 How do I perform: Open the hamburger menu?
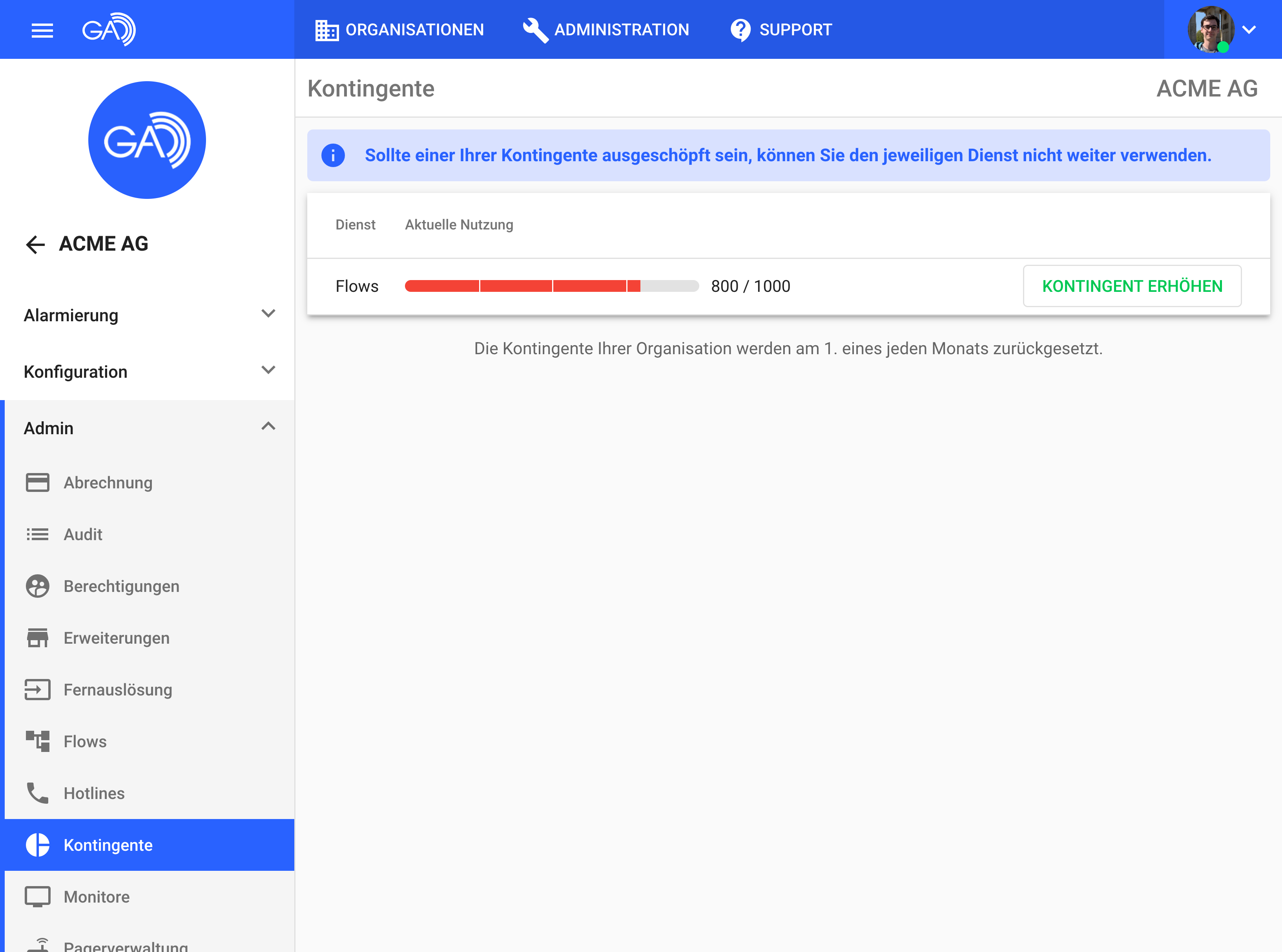42,30
